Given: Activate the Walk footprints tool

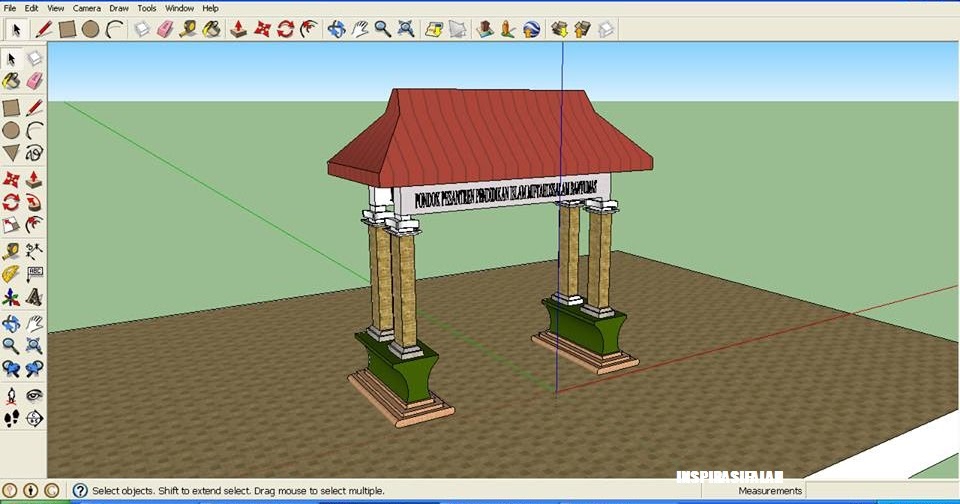Looking at the screenshot, I should click(x=11, y=418).
